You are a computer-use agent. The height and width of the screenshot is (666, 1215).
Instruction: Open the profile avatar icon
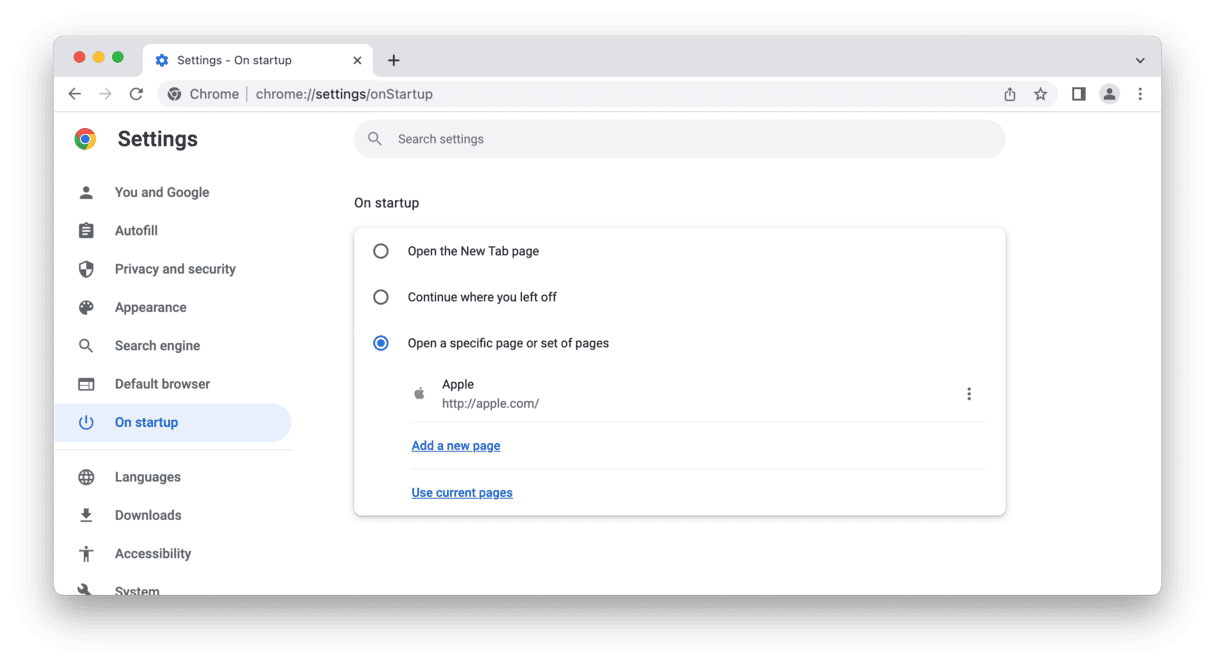[1109, 94]
